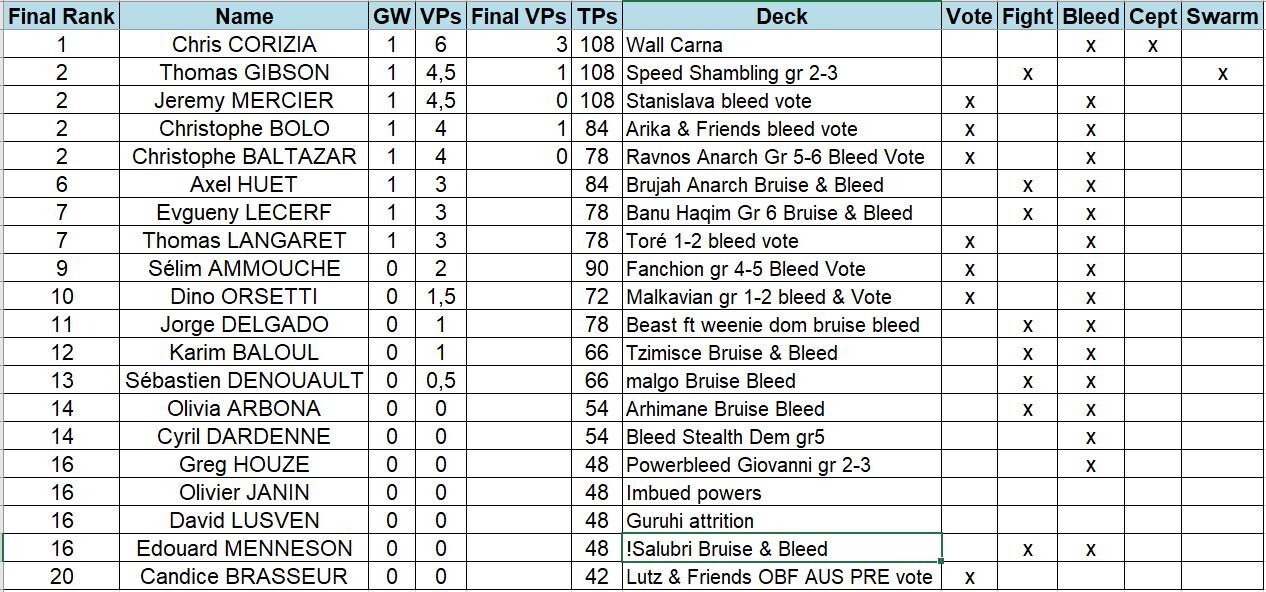Select the Candice BRASSEUR name cell
Viewport: 1266px width, 592px height.
pos(244,577)
